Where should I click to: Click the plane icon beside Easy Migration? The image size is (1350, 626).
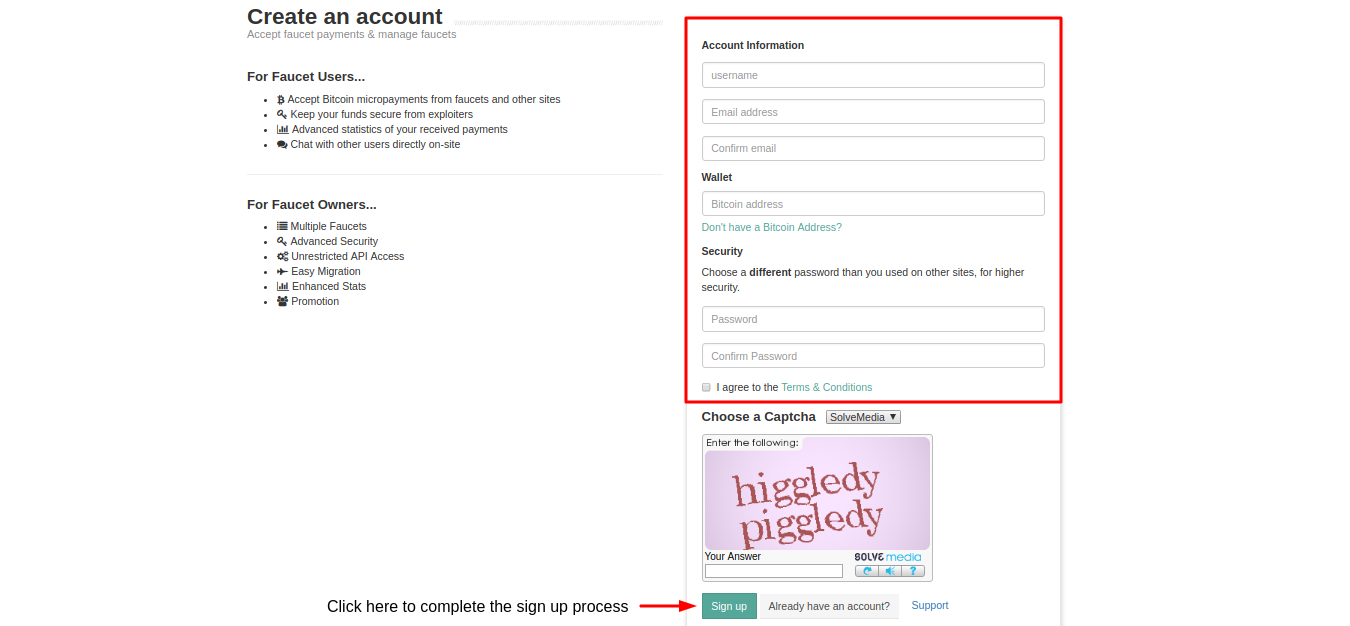[282, 272]
